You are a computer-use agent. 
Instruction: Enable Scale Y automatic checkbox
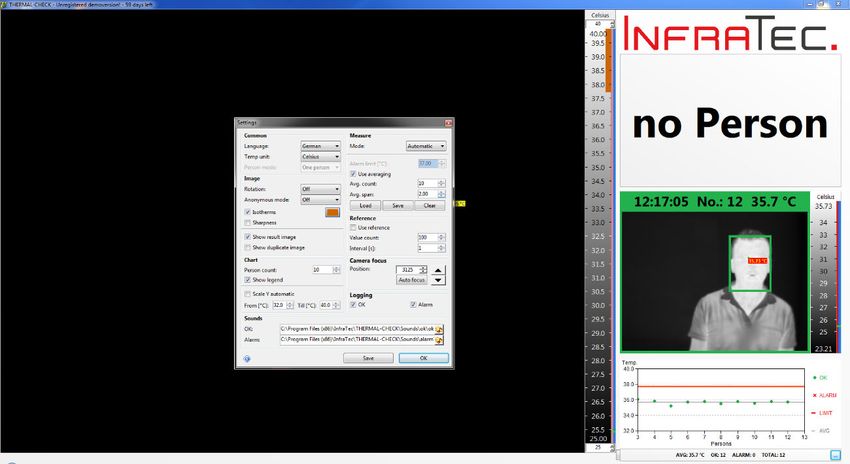coord(248,294)
